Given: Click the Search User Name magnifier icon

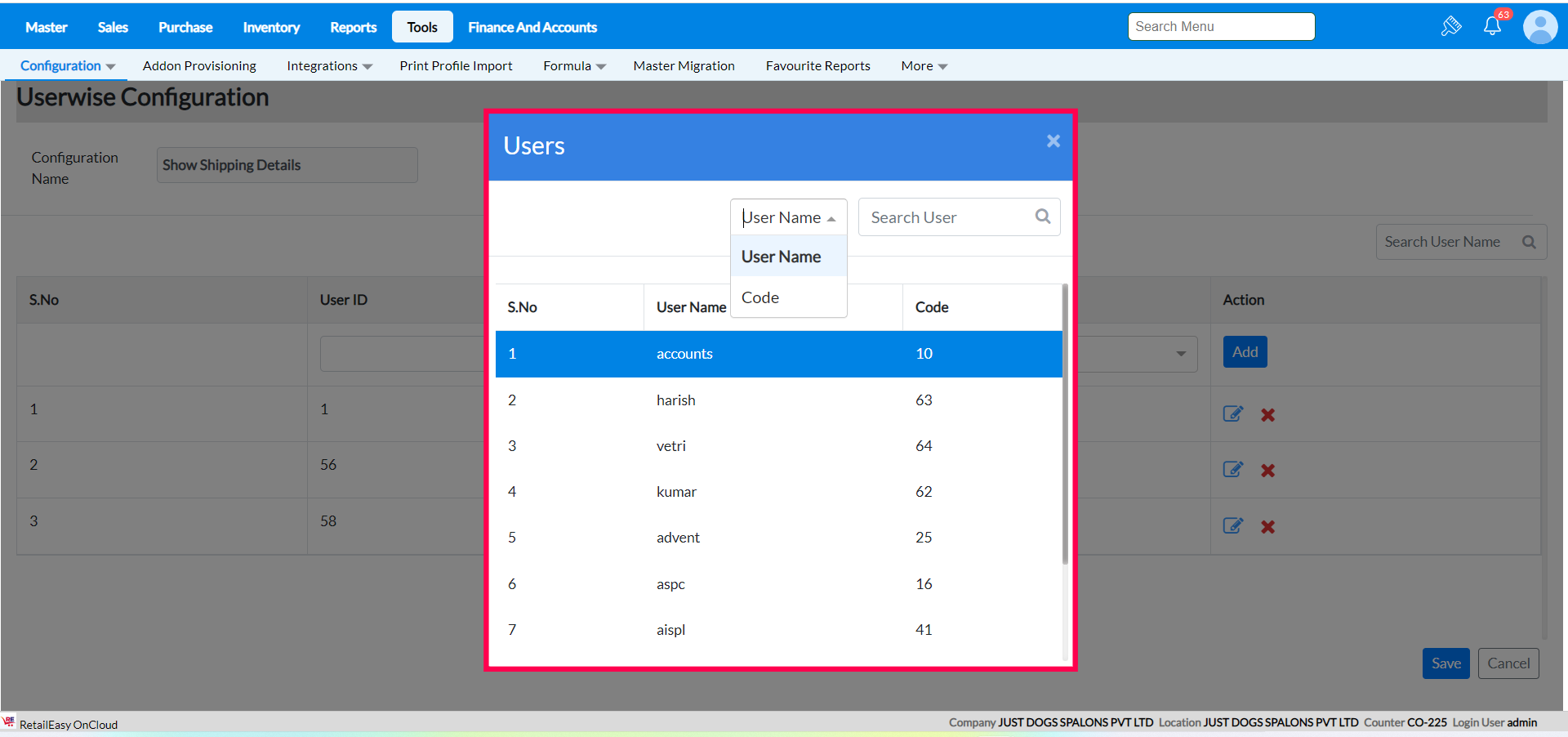Looking at the screenshot, I should (1529, 242).
